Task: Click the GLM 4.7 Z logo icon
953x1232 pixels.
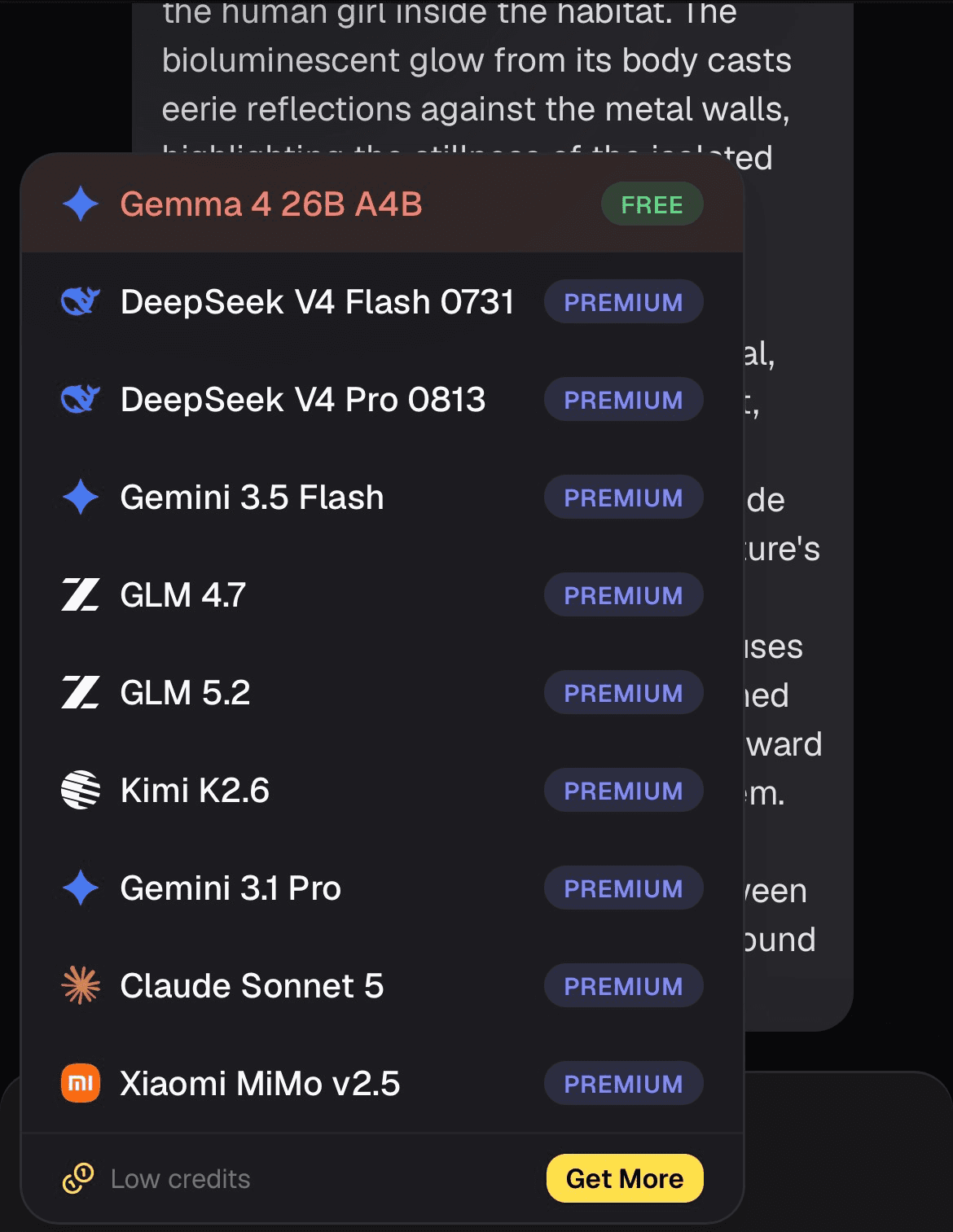Action: click(x=81, y=594)
